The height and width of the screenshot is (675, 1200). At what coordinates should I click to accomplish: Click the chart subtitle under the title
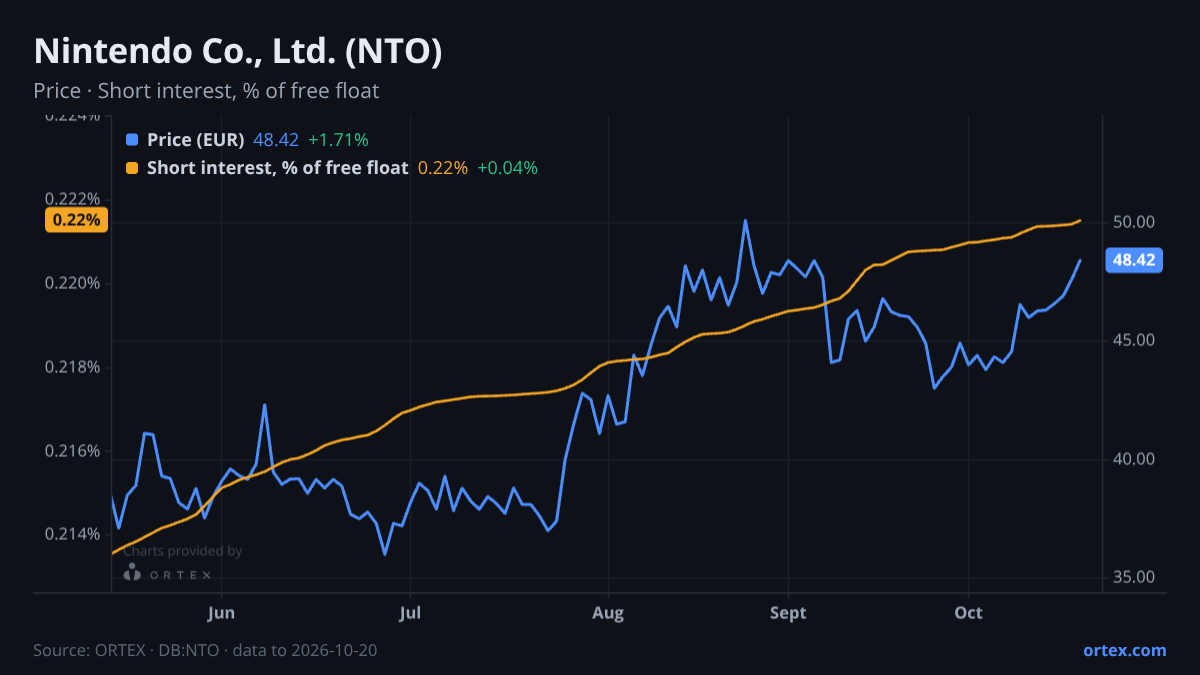(206, 91)
